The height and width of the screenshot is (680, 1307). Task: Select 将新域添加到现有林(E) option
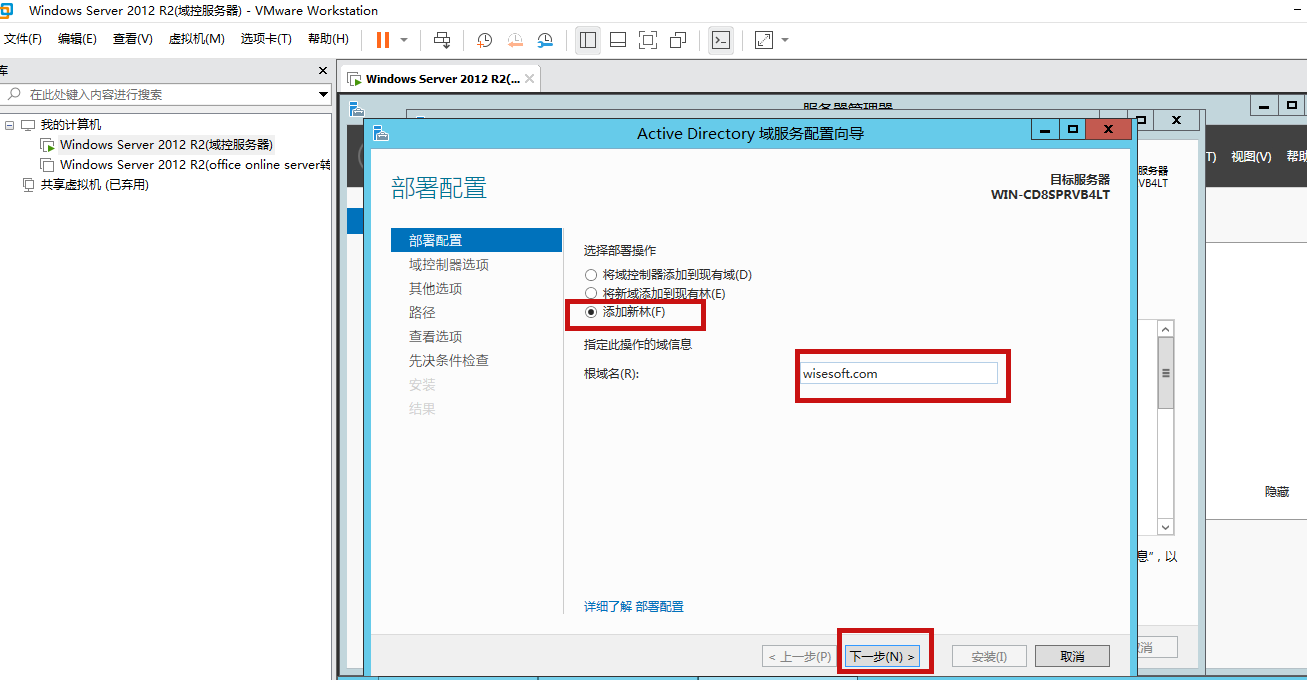coord(655,294)
